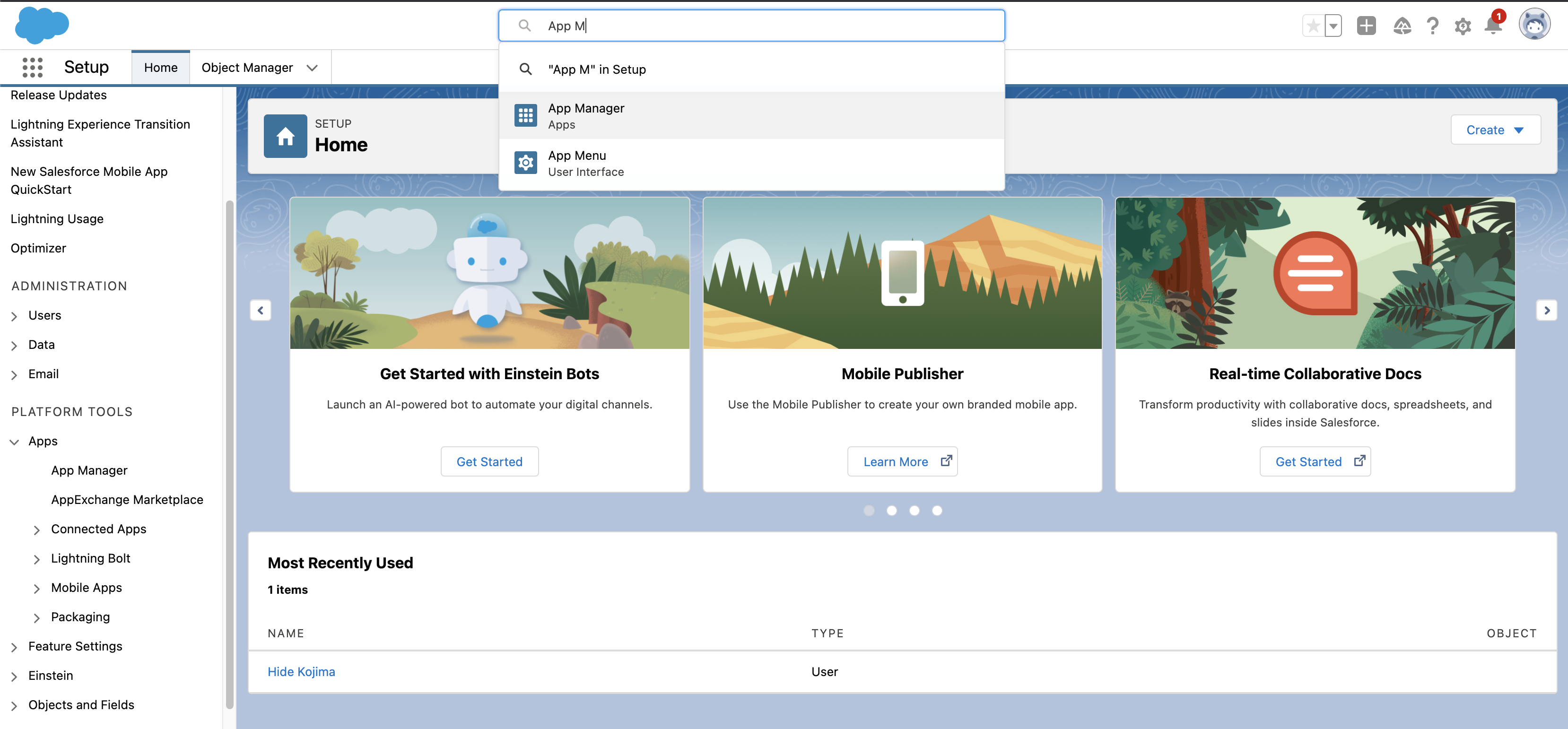Screen dimensions: 1568x729
Task: Click the Salesforce Help question mark icon
Action: (1432, 26)
